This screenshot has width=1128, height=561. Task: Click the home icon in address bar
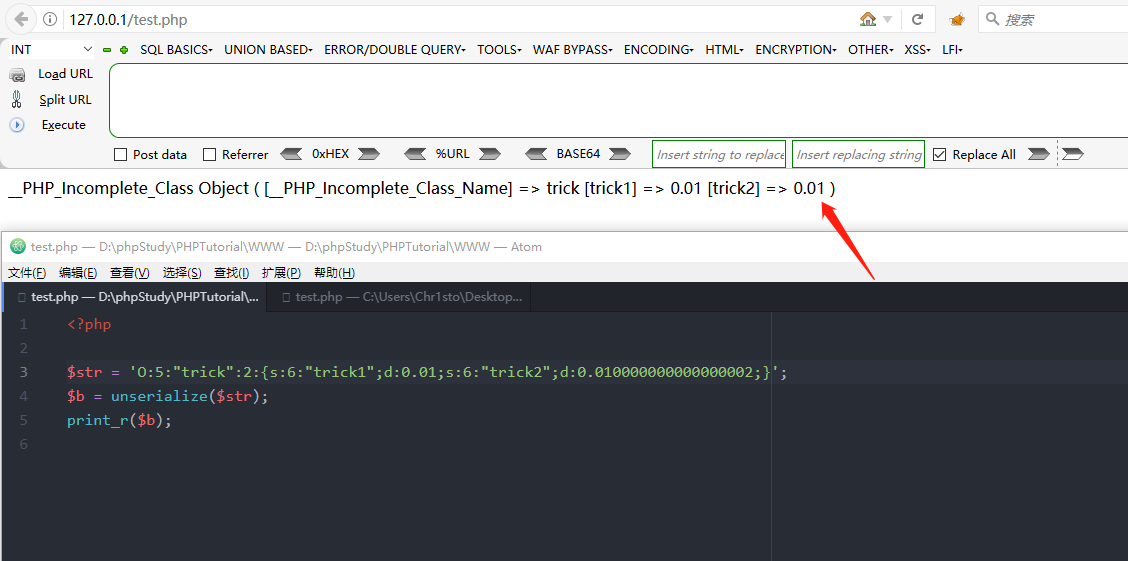pyautogui.click(x=868, y=19)
